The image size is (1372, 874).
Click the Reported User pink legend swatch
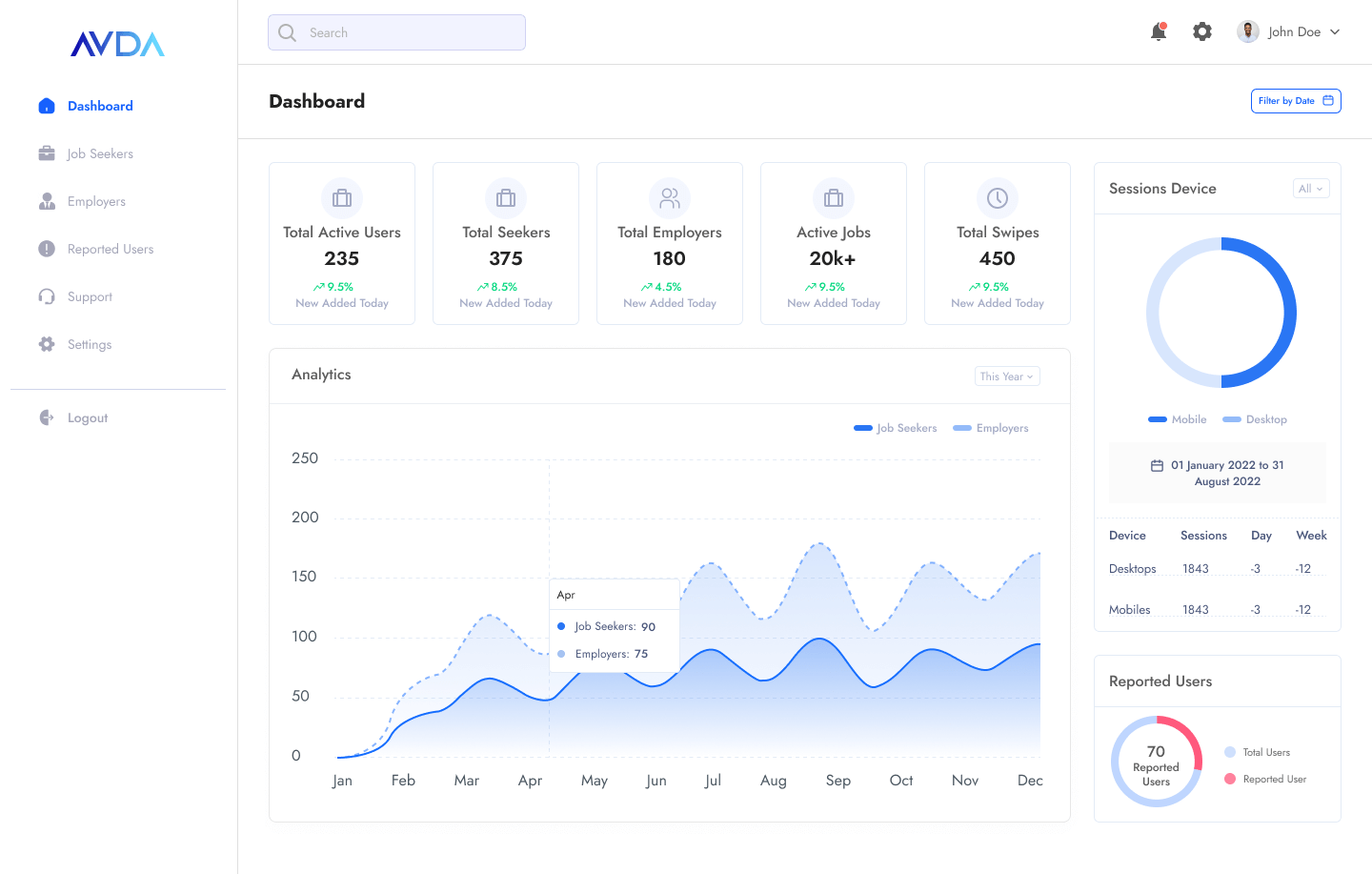[x=1230, y=779]
